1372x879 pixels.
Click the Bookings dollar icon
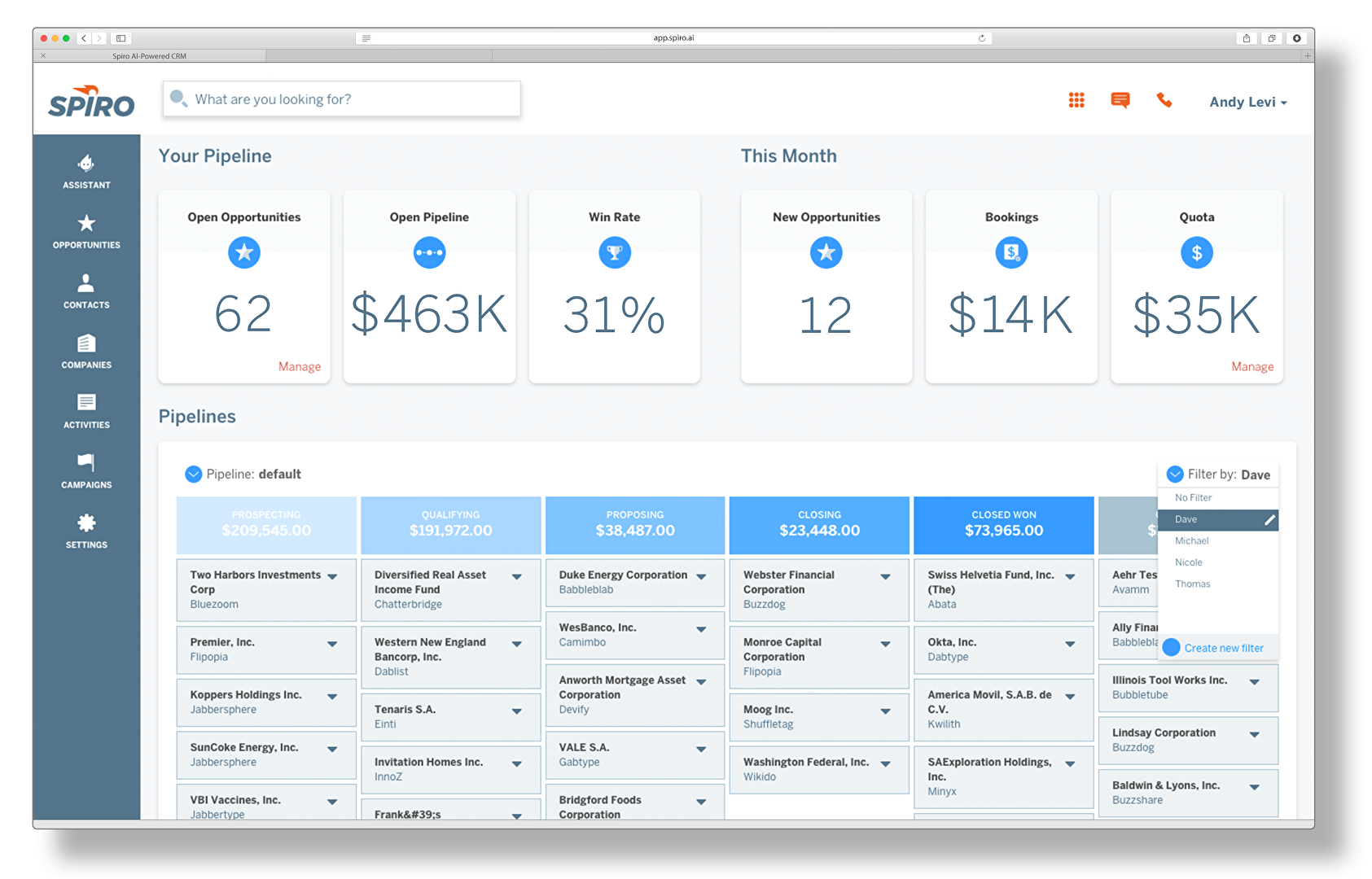pos(1011,252)
